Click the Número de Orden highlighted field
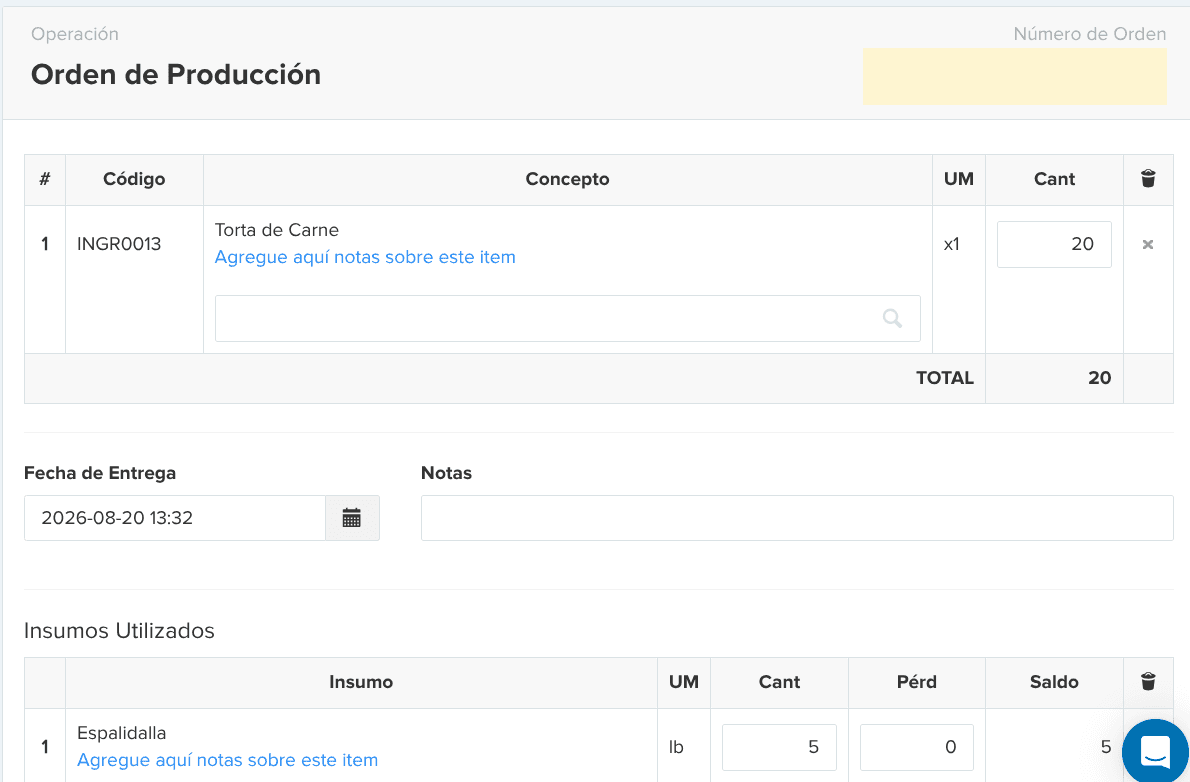Image resolution: width=1190 pixels, height=782 pixels. click(x=1015, y=77)
